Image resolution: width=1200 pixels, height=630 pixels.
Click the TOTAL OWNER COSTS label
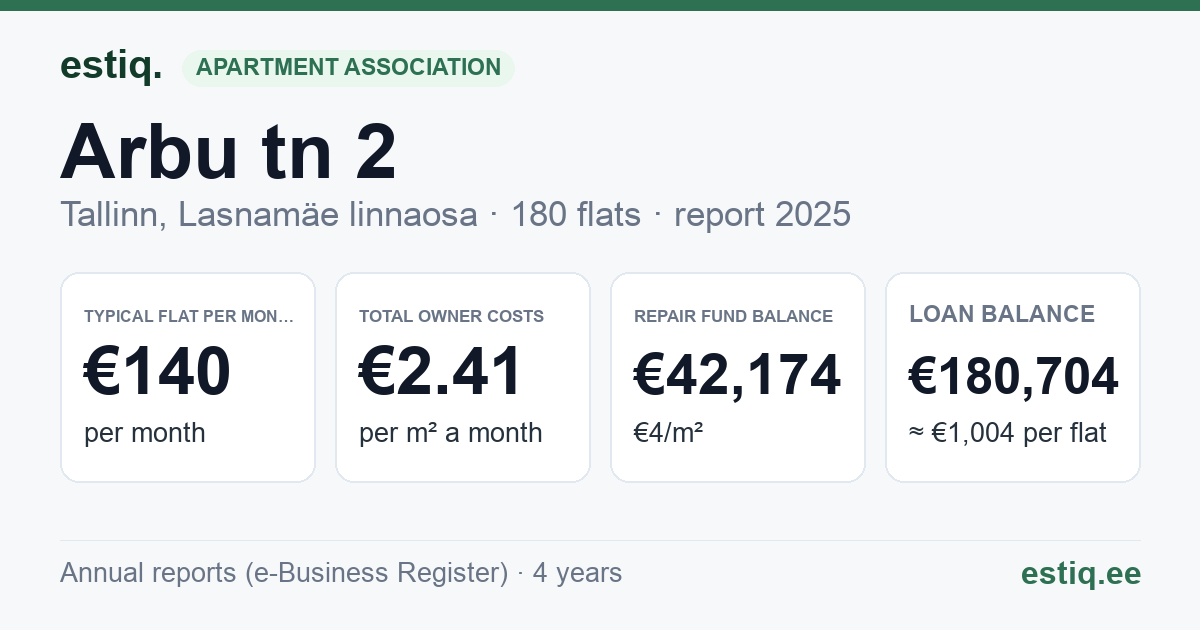[452, 316]
